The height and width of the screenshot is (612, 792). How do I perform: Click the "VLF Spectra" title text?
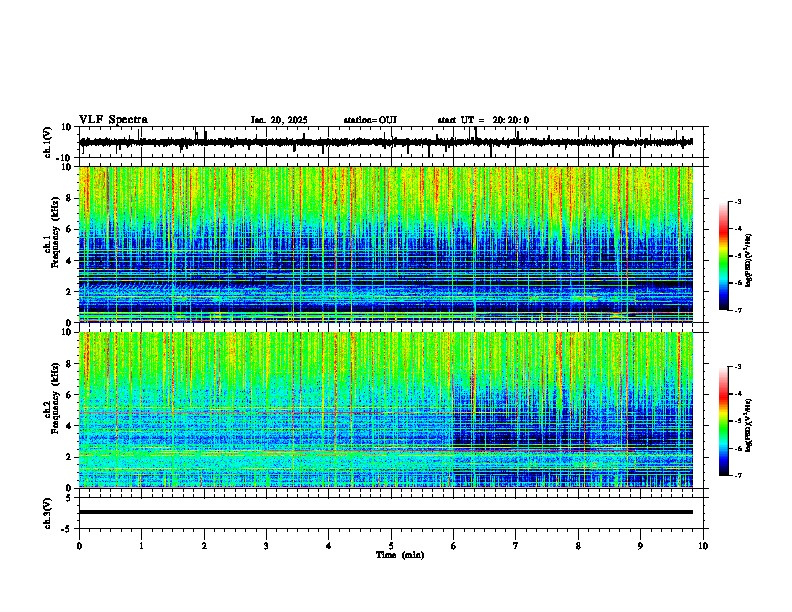click(x=113, y=120)
